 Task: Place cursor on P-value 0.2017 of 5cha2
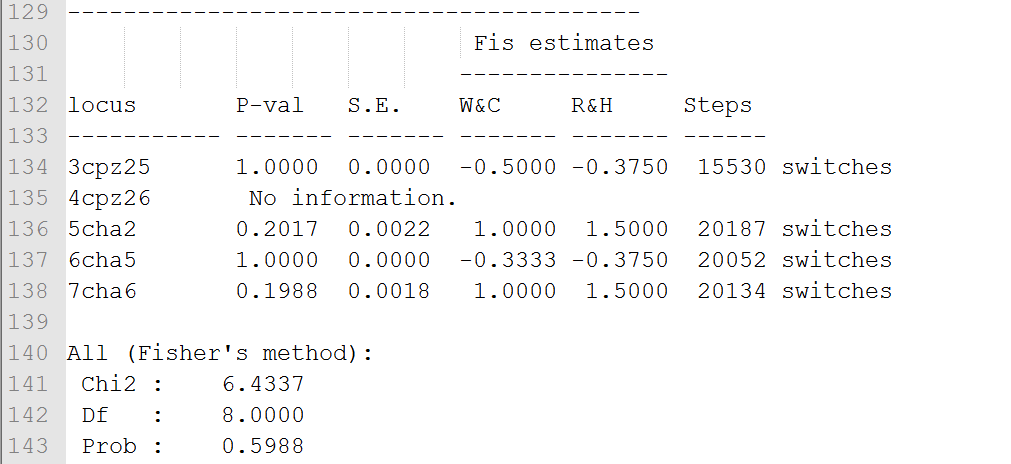coord(277,229)
